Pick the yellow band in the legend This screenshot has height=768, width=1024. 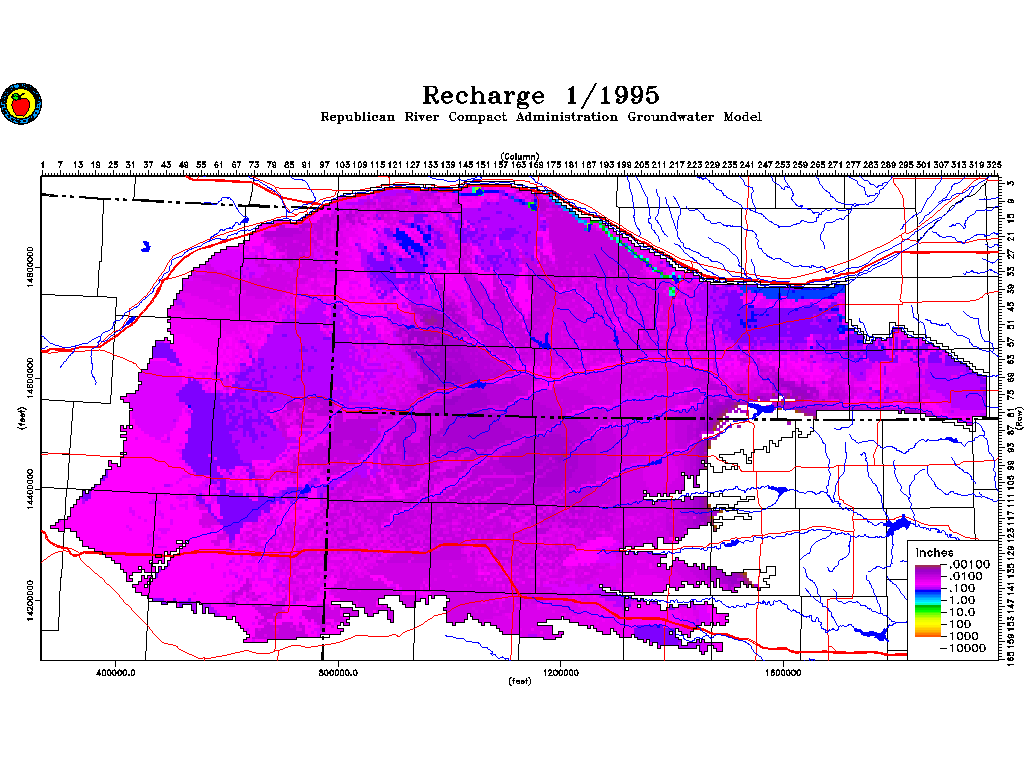click(929, 621)
